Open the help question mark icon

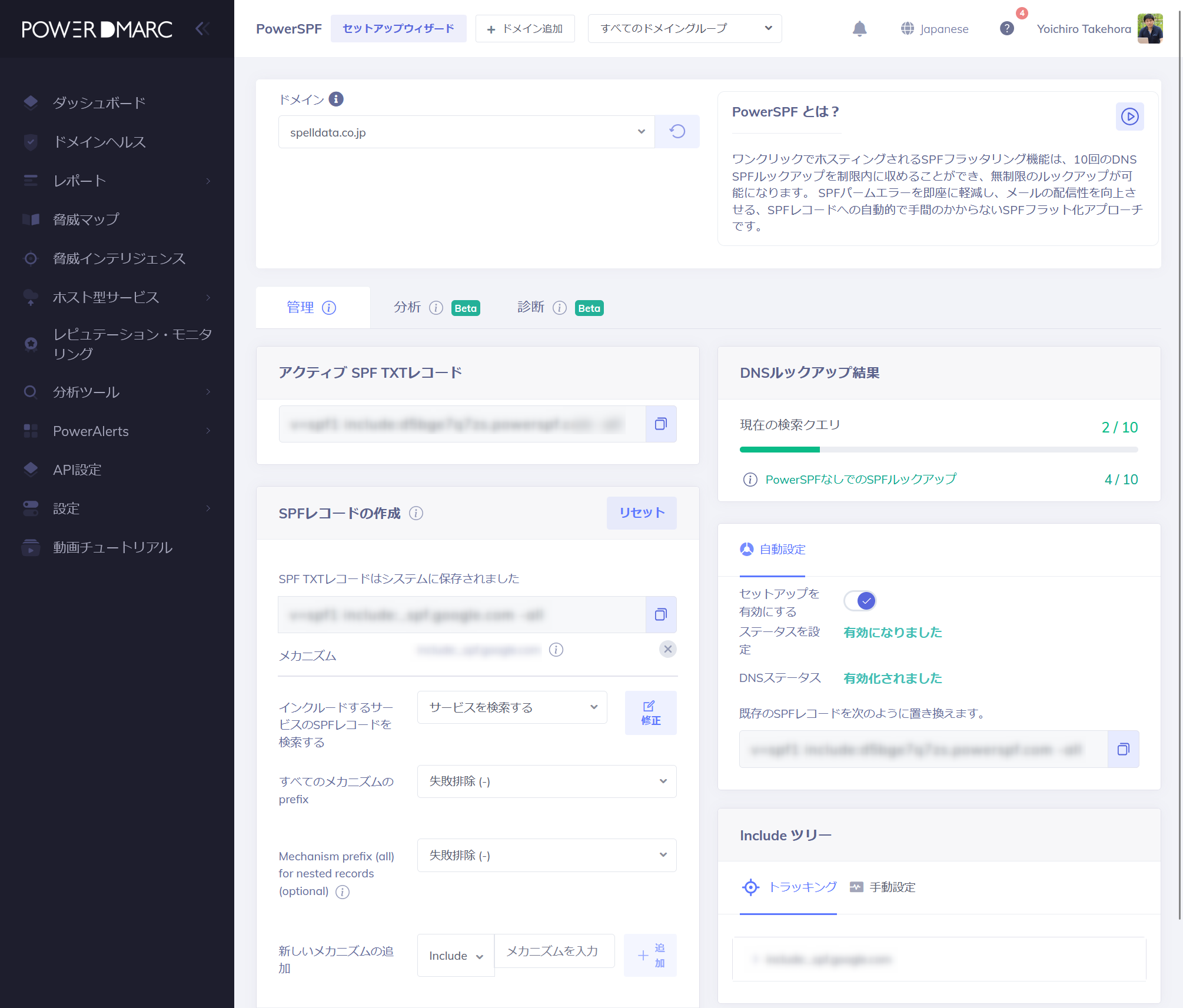point(1007,28)
